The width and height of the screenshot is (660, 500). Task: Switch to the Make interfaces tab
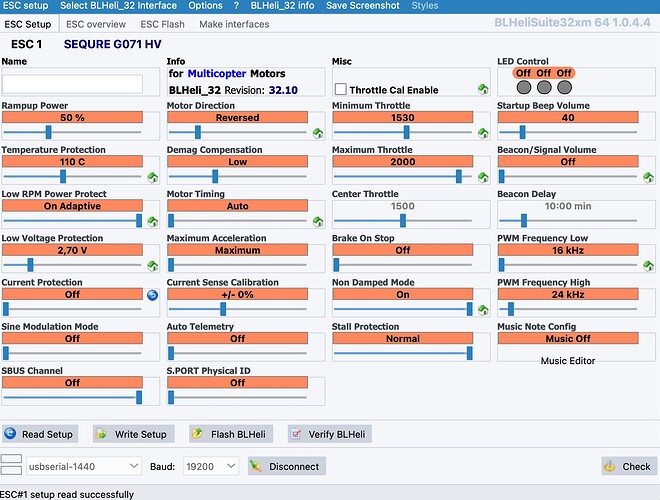point(234,24)
